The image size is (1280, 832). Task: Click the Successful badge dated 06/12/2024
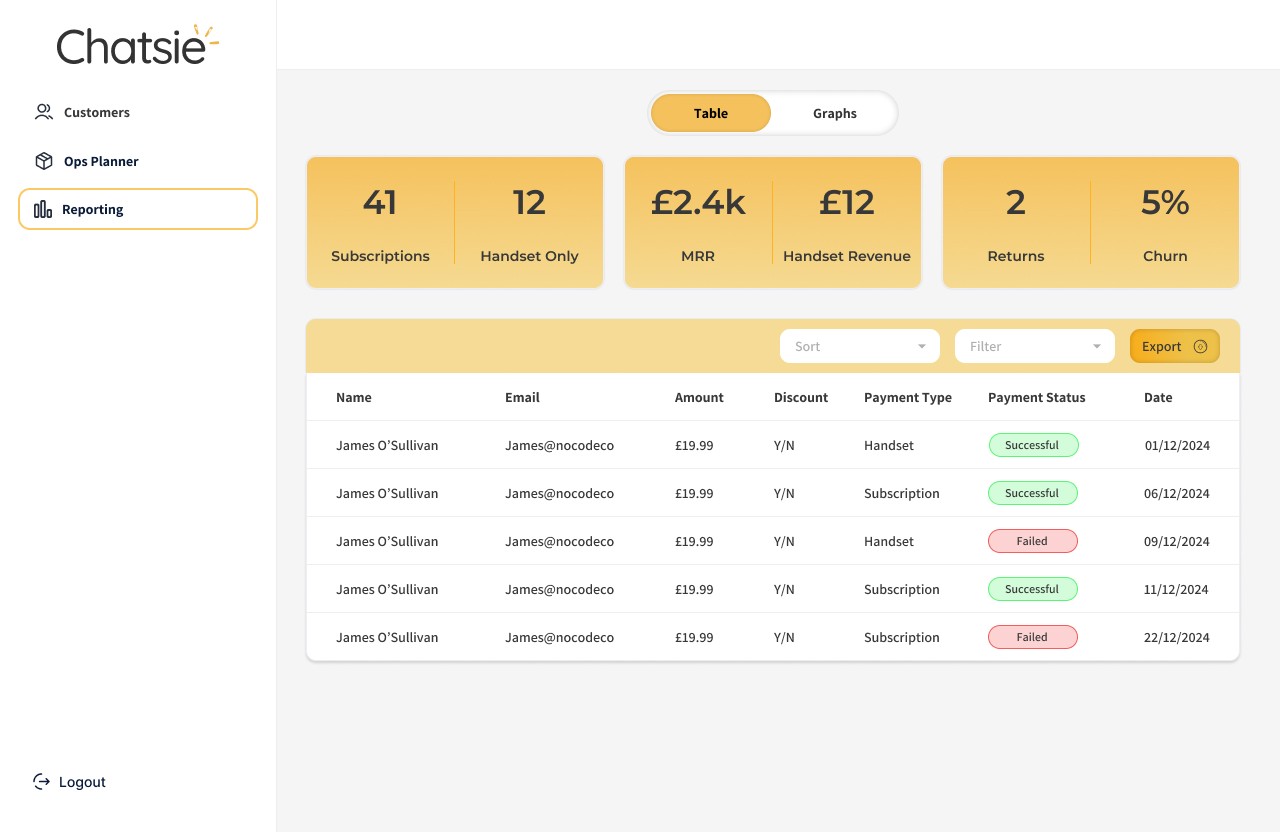[1033, 493]
